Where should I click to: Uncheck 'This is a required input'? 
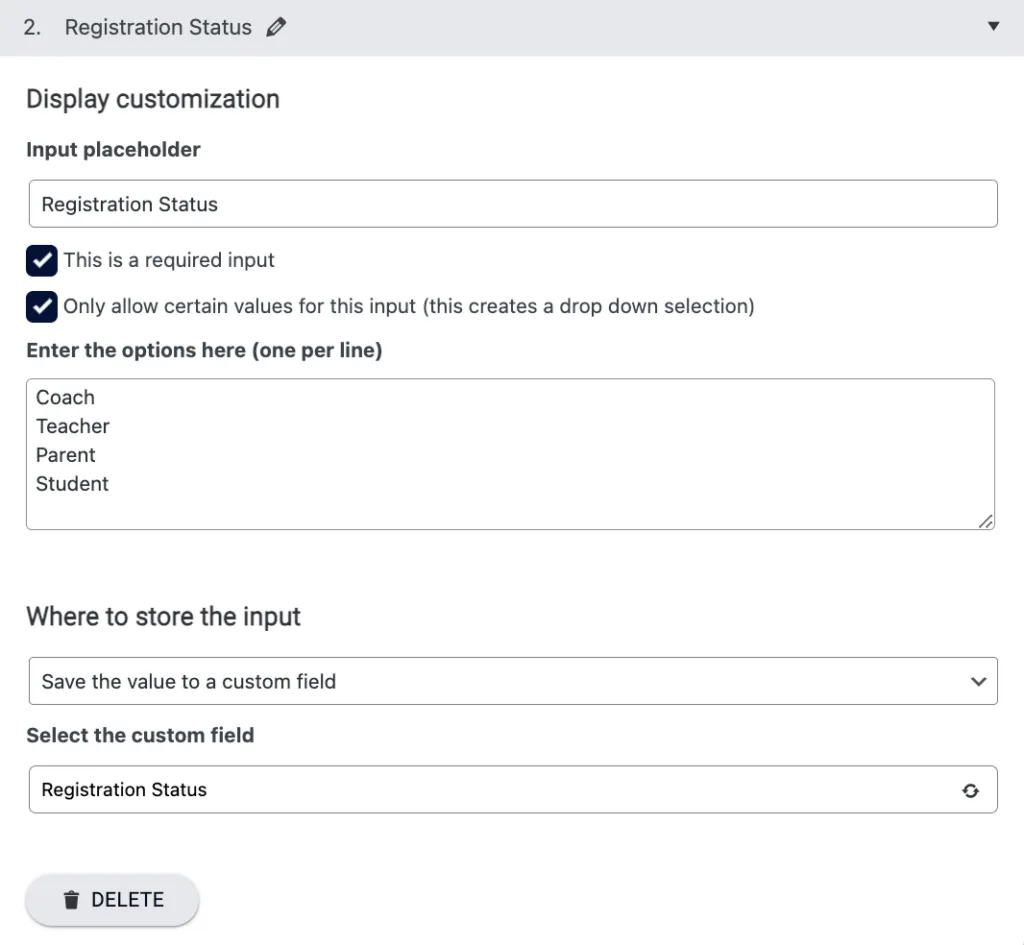tap(42, 261)
